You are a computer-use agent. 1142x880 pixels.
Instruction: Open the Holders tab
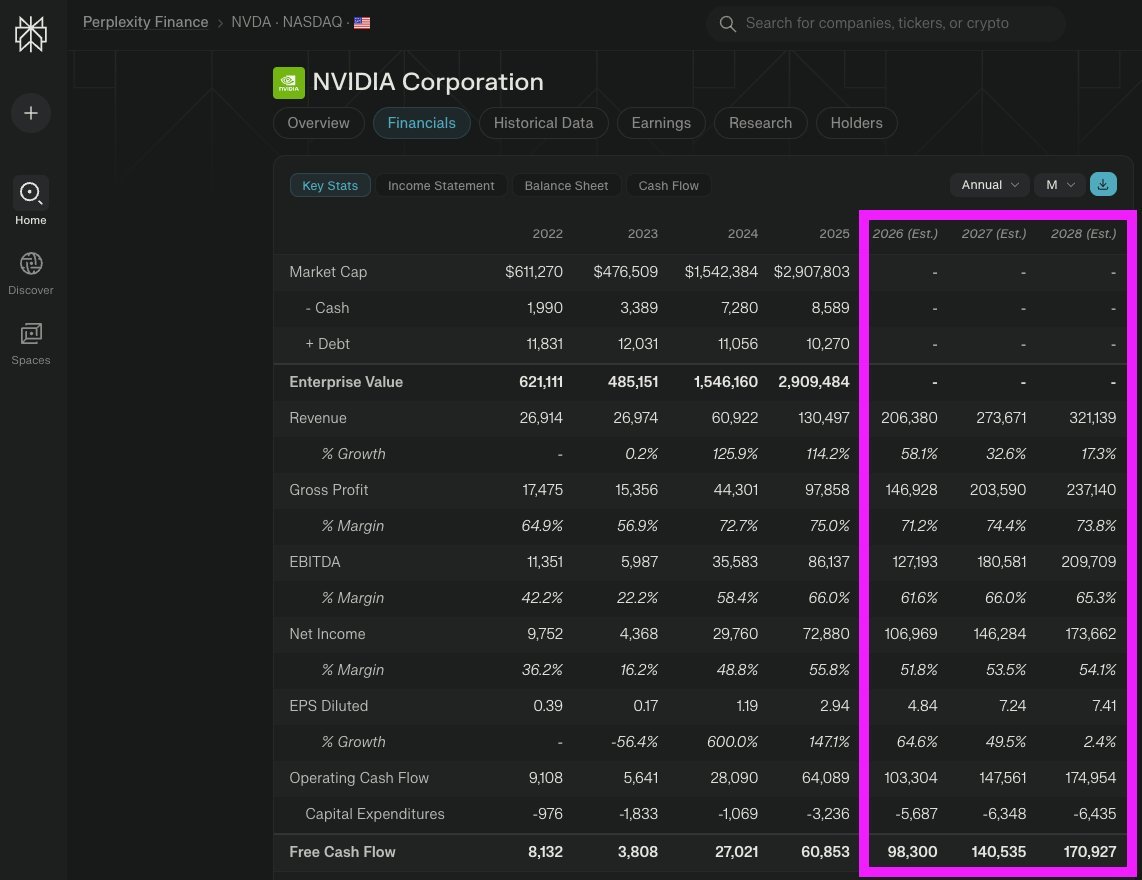click(x=856, y=123)
